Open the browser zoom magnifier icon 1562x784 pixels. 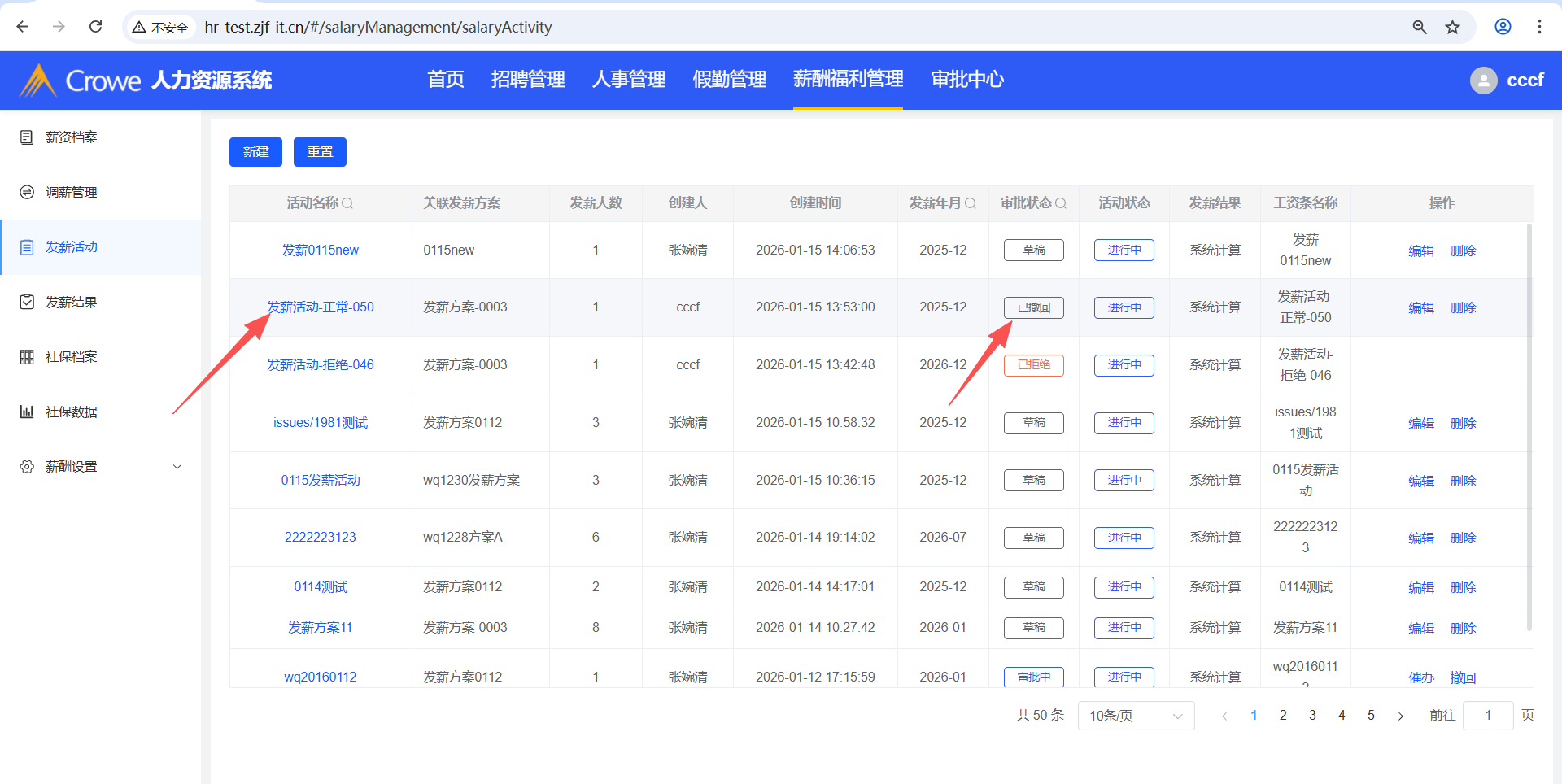pyautogui.click(x=1420, y=27)
